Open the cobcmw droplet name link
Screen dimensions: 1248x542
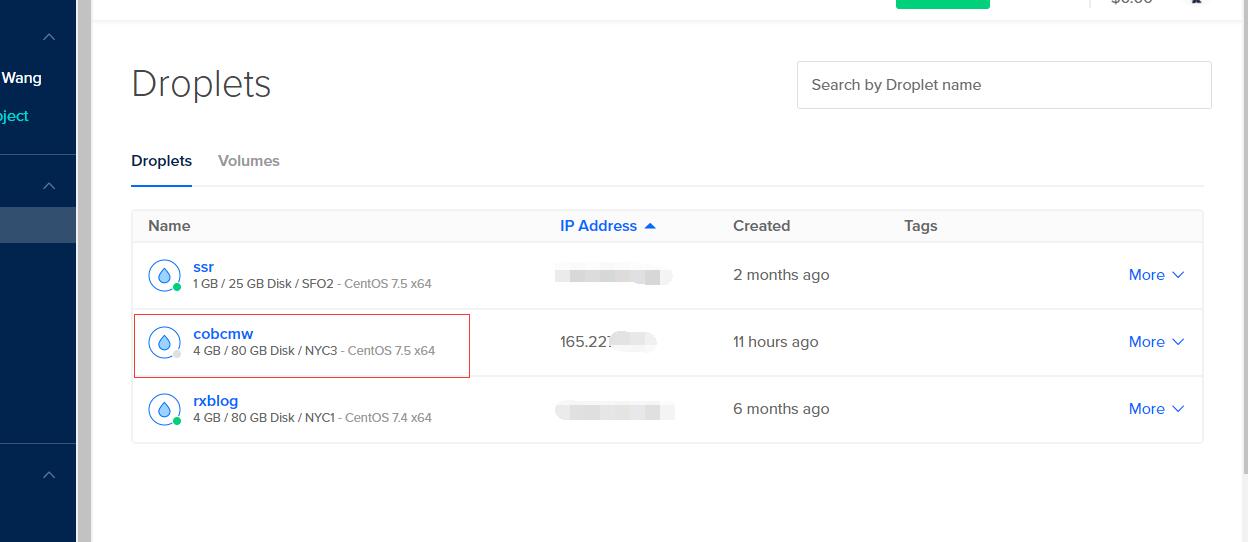[x=223, y=334]
